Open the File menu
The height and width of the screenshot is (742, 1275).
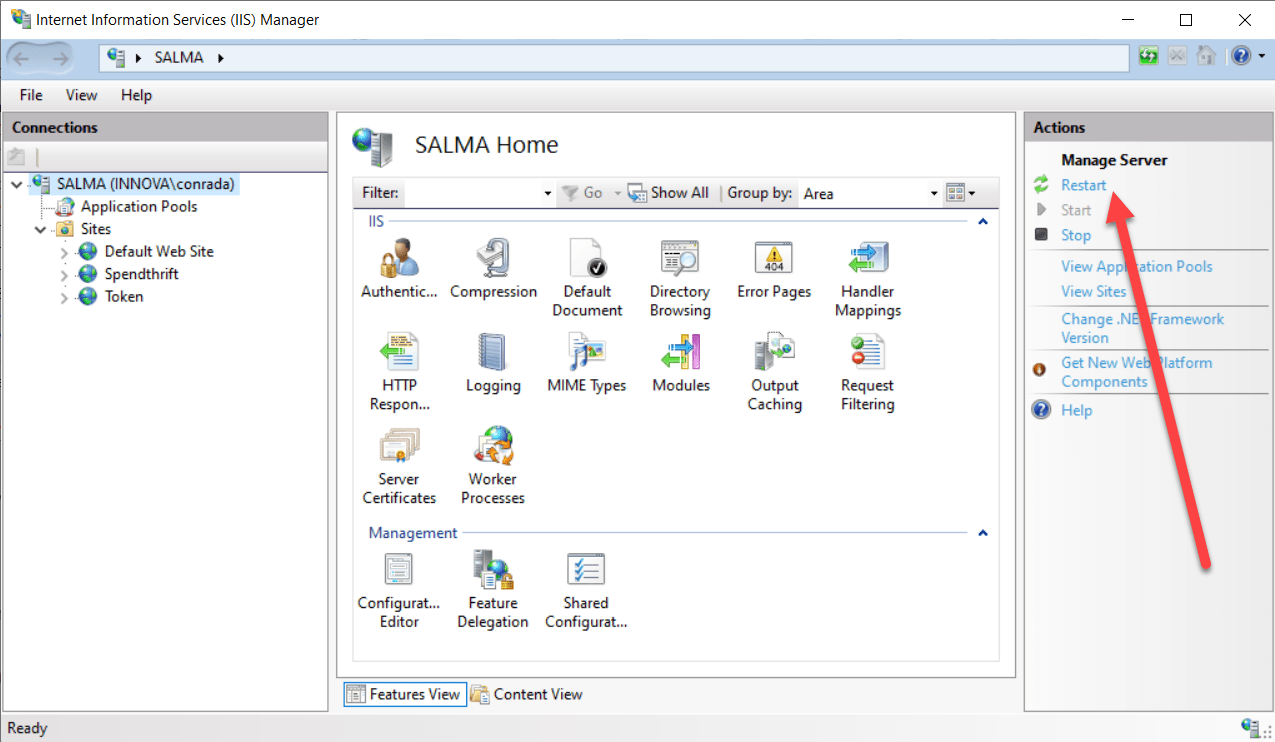pyautogui.click(x=31, y=95)
